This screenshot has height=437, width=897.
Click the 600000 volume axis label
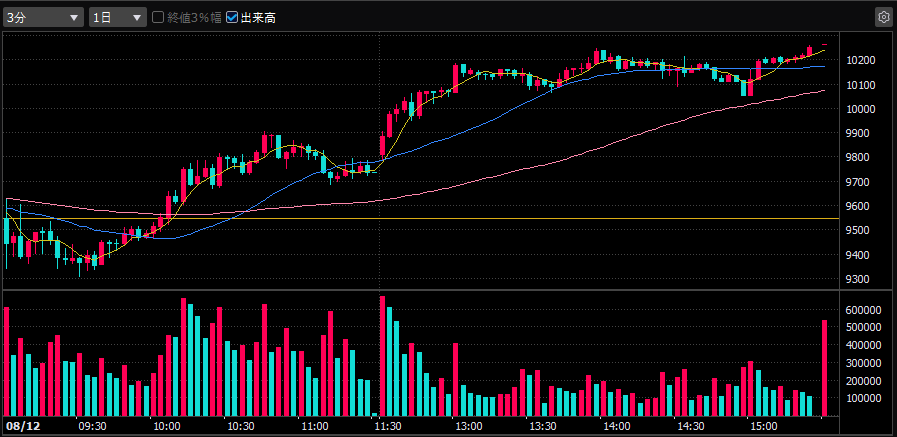863,310
